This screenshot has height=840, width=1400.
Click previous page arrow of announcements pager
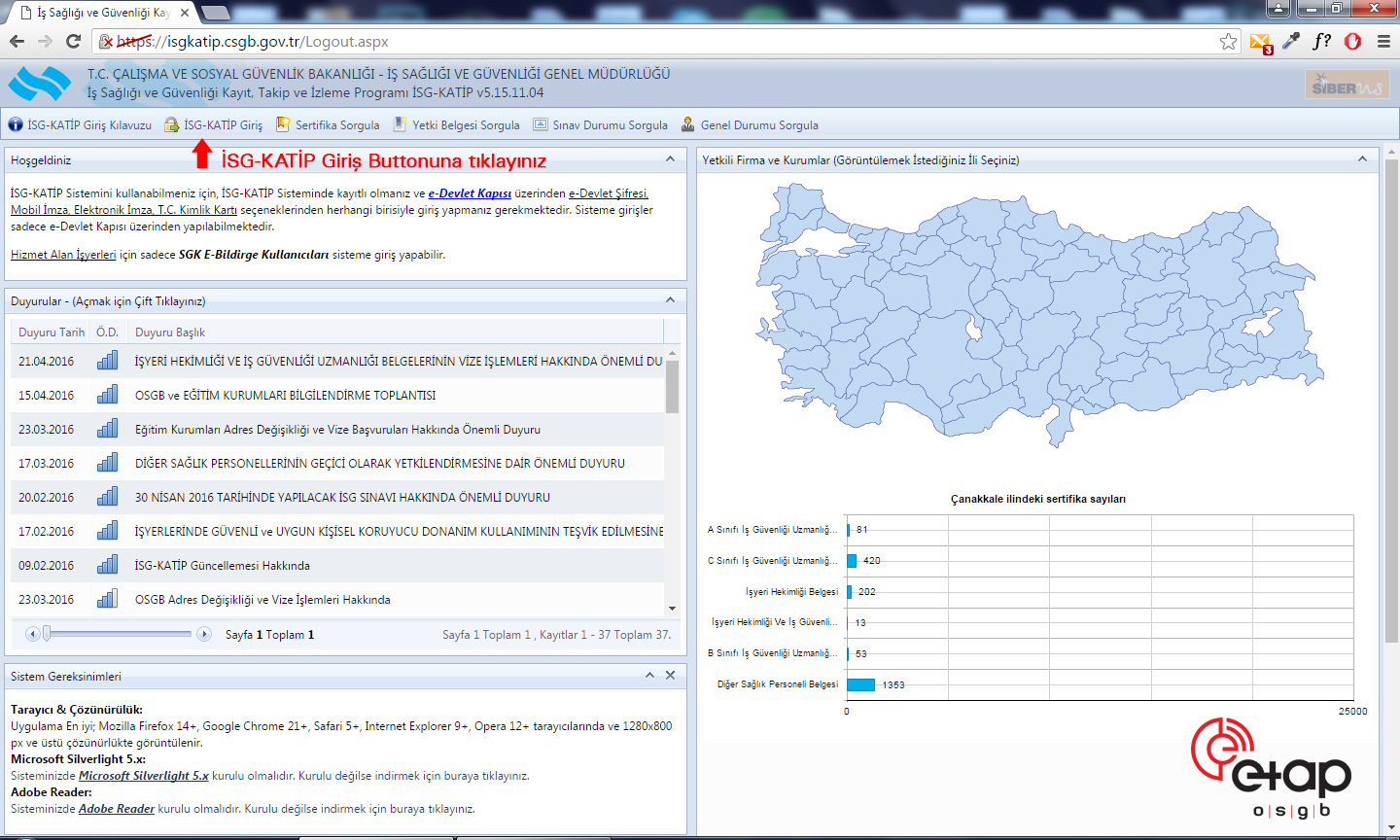click(x=32, y=634)
